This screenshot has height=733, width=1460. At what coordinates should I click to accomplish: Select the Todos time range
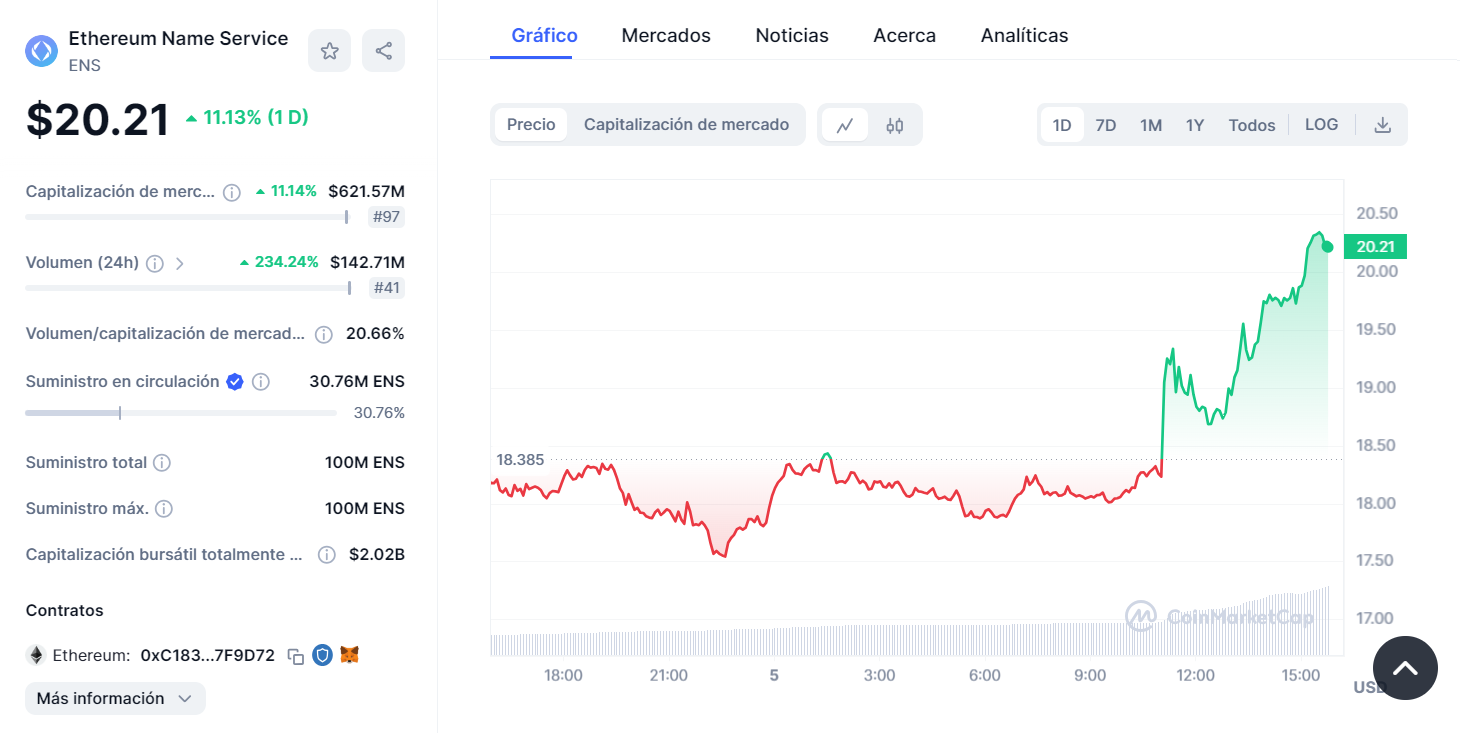(x=1252, y=125)
